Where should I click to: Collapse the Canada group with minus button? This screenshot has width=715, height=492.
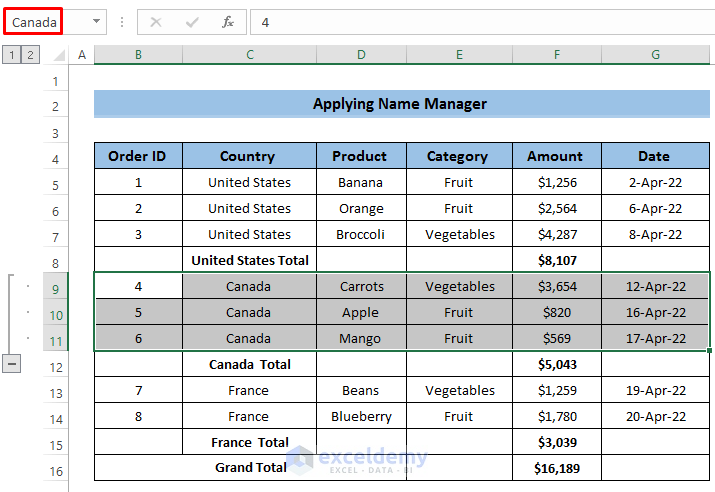[12, 364]
